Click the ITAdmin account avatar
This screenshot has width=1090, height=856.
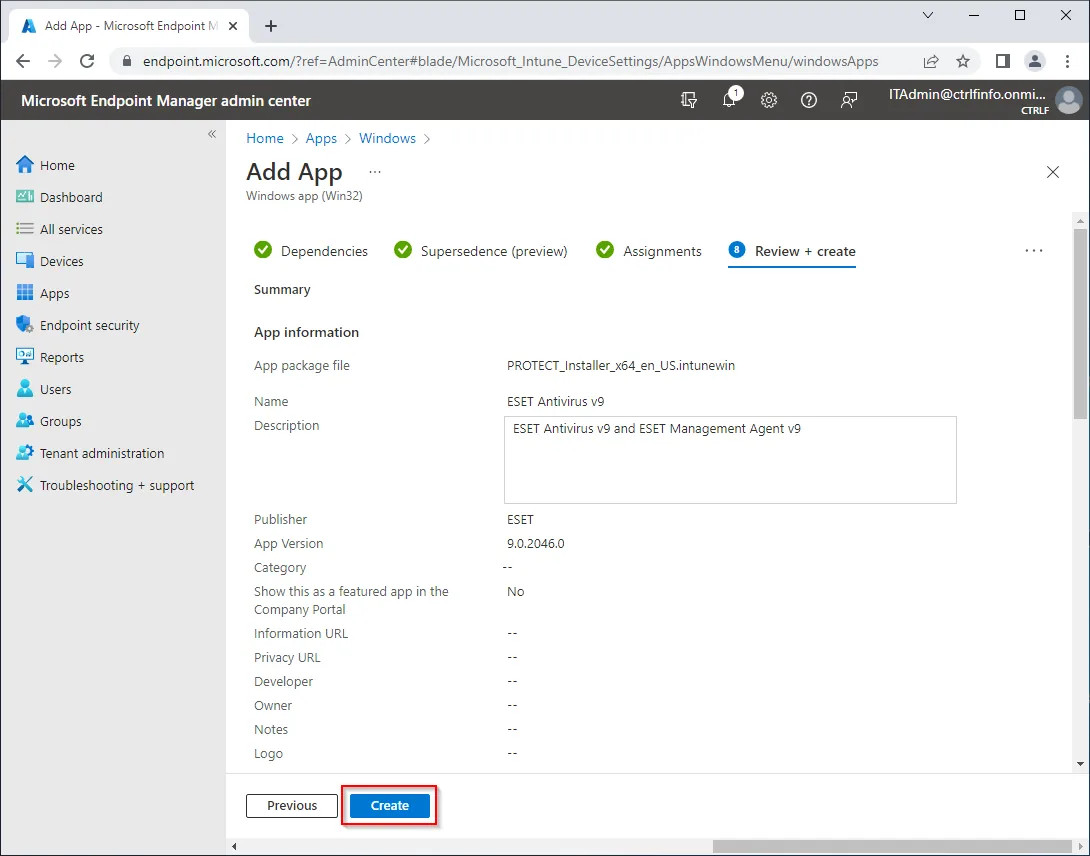1068,100
